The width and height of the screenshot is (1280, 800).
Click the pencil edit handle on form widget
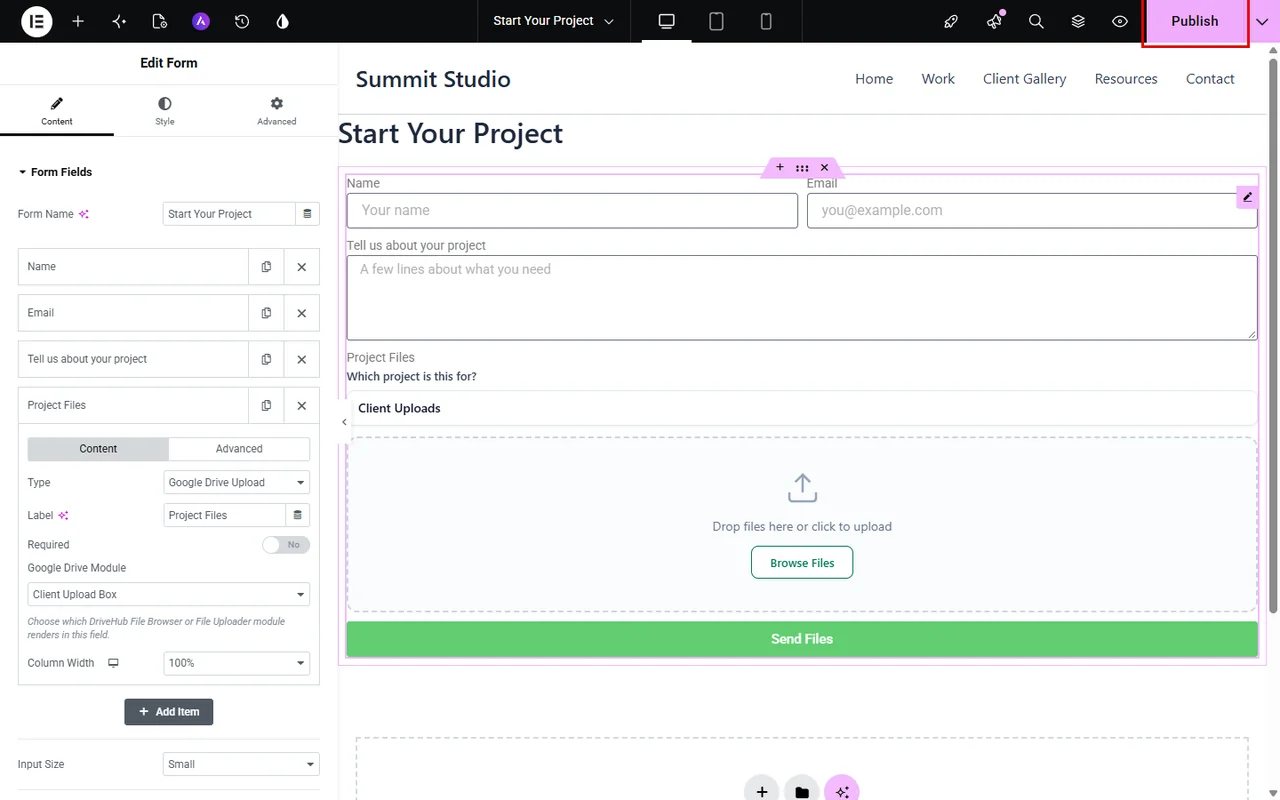1247,197
